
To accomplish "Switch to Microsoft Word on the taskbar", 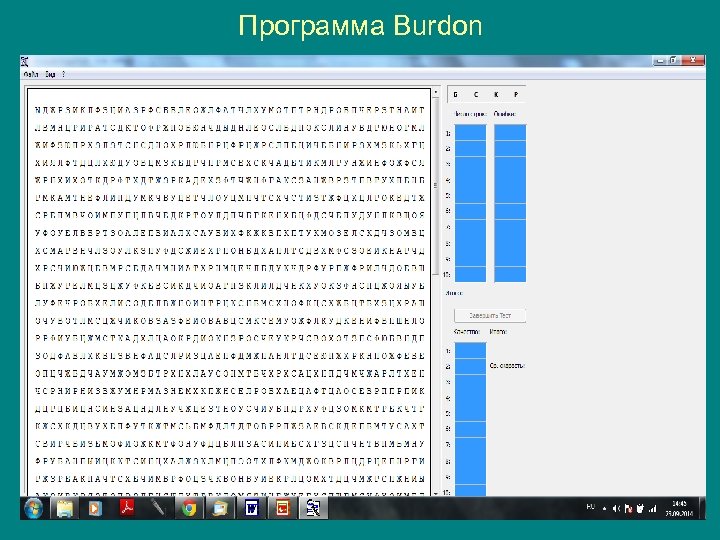I will click(252, 508).
